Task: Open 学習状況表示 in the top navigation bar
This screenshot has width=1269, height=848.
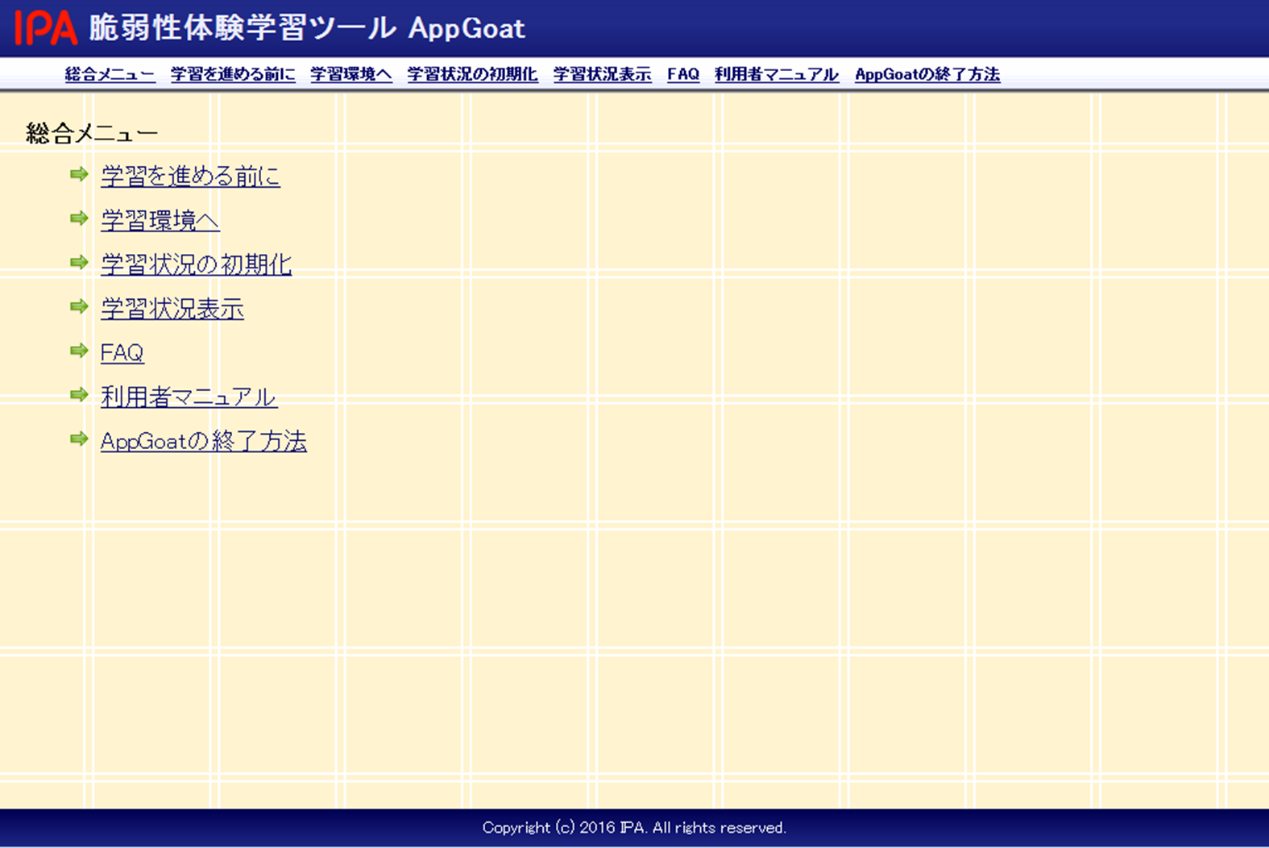Action: pyautogui.click(x=602, y=75)
